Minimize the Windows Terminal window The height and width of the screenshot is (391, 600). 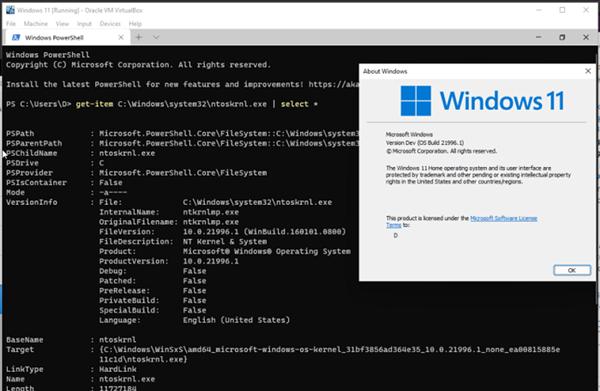[x=538, y=37]
